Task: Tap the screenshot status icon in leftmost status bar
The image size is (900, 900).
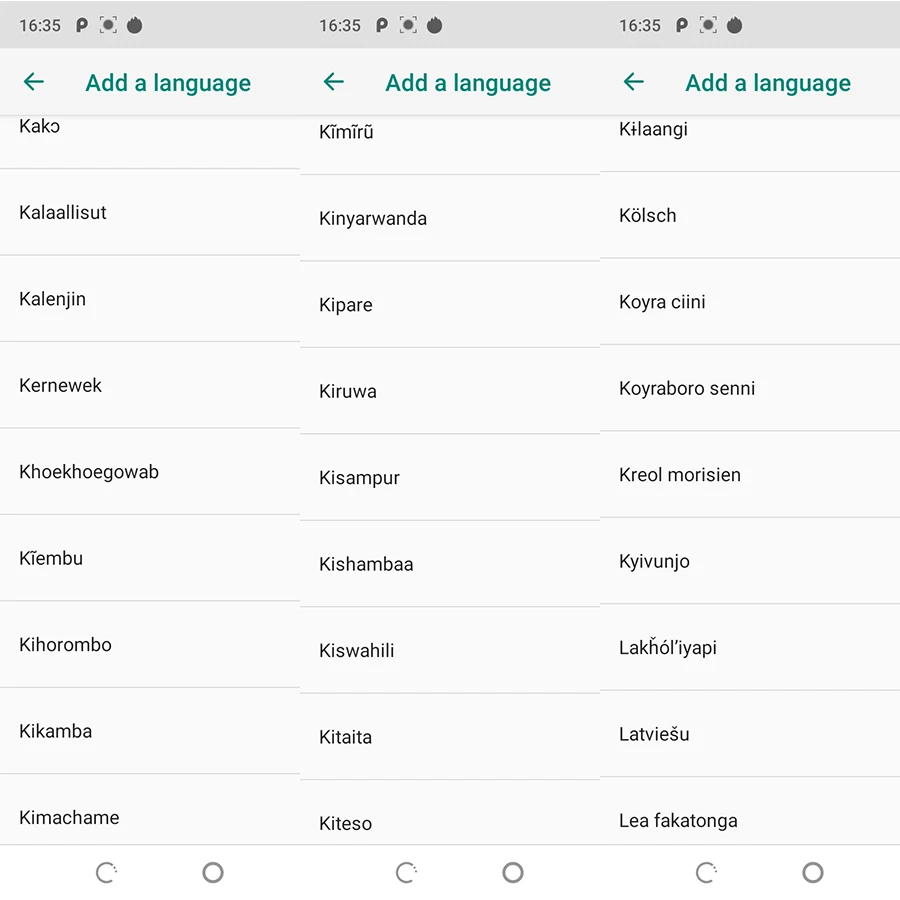Action: point(108,25)
